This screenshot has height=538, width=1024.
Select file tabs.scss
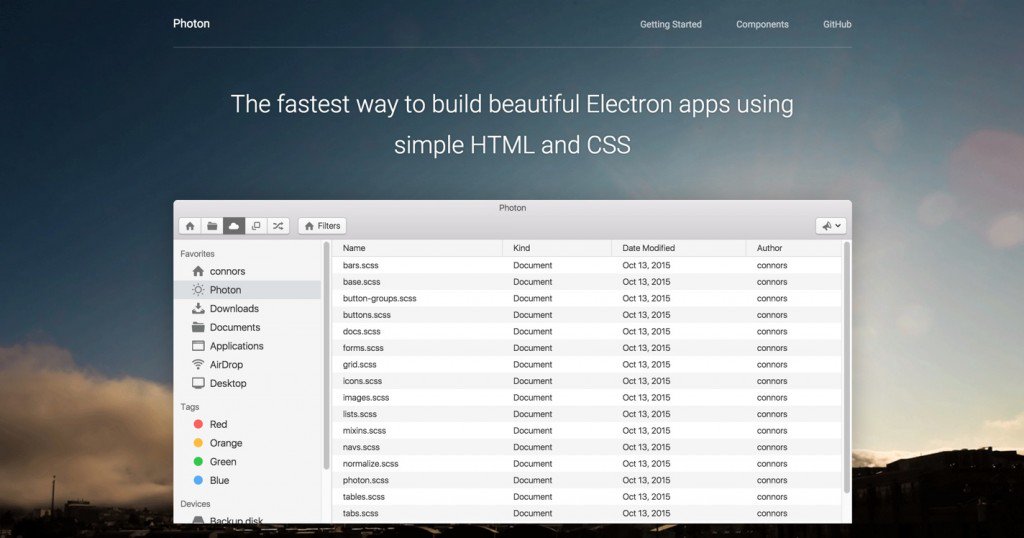pos(587,513)
